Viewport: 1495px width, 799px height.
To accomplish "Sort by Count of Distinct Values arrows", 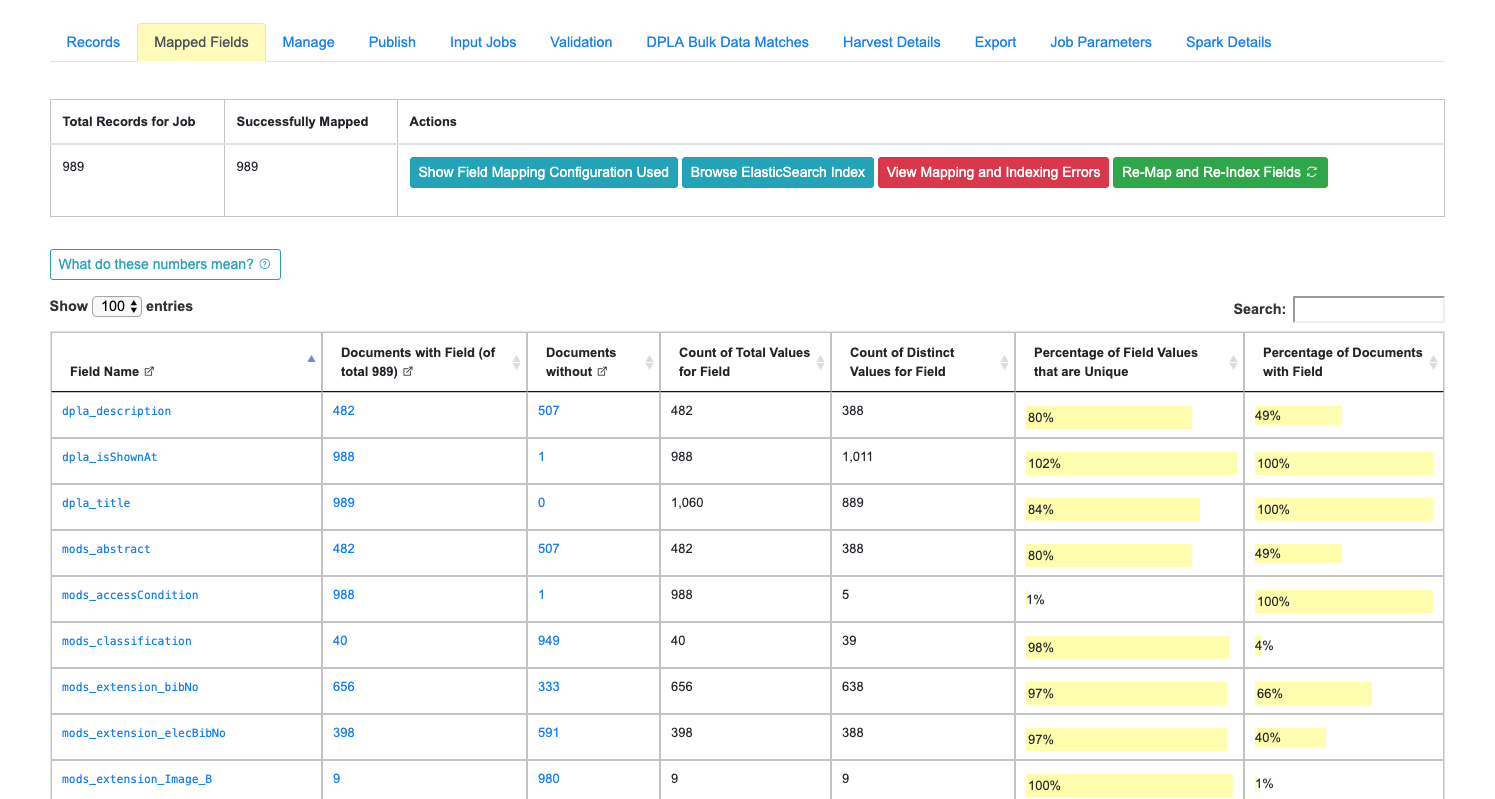I will 1004,362.
